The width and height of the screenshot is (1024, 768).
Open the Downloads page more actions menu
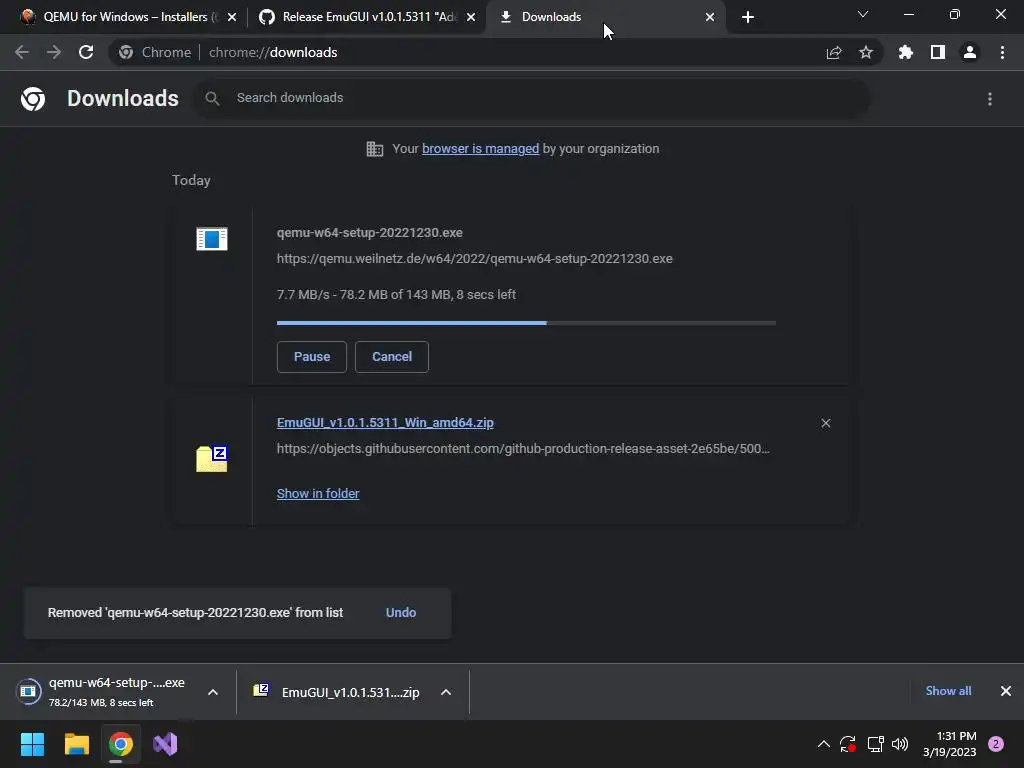click(990, 99)
